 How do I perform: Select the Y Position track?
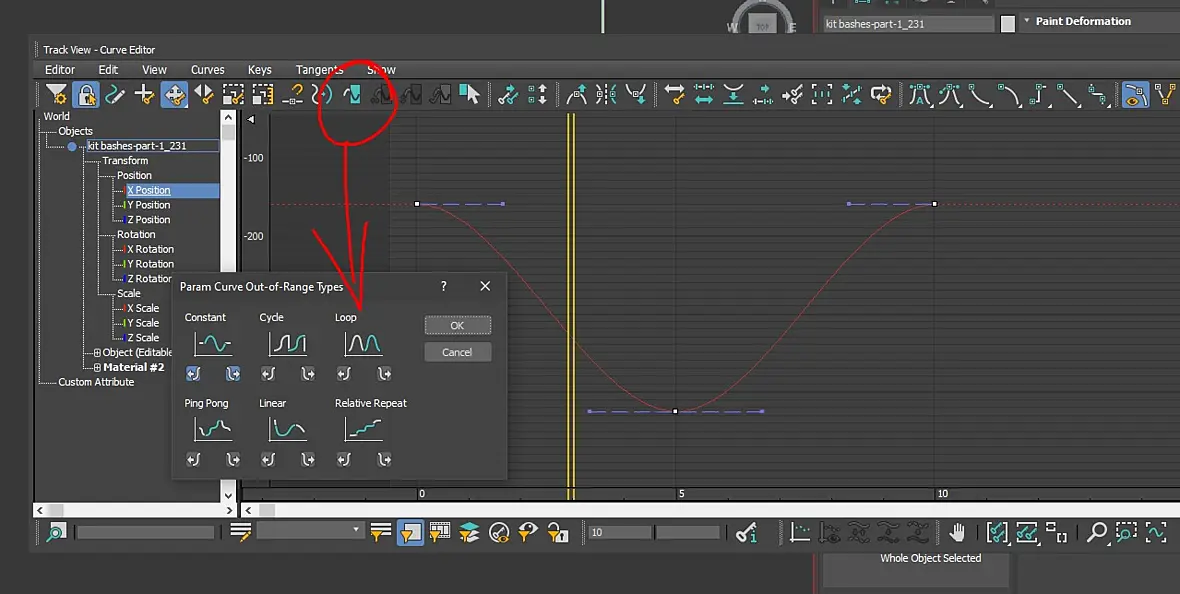point(148,205)
